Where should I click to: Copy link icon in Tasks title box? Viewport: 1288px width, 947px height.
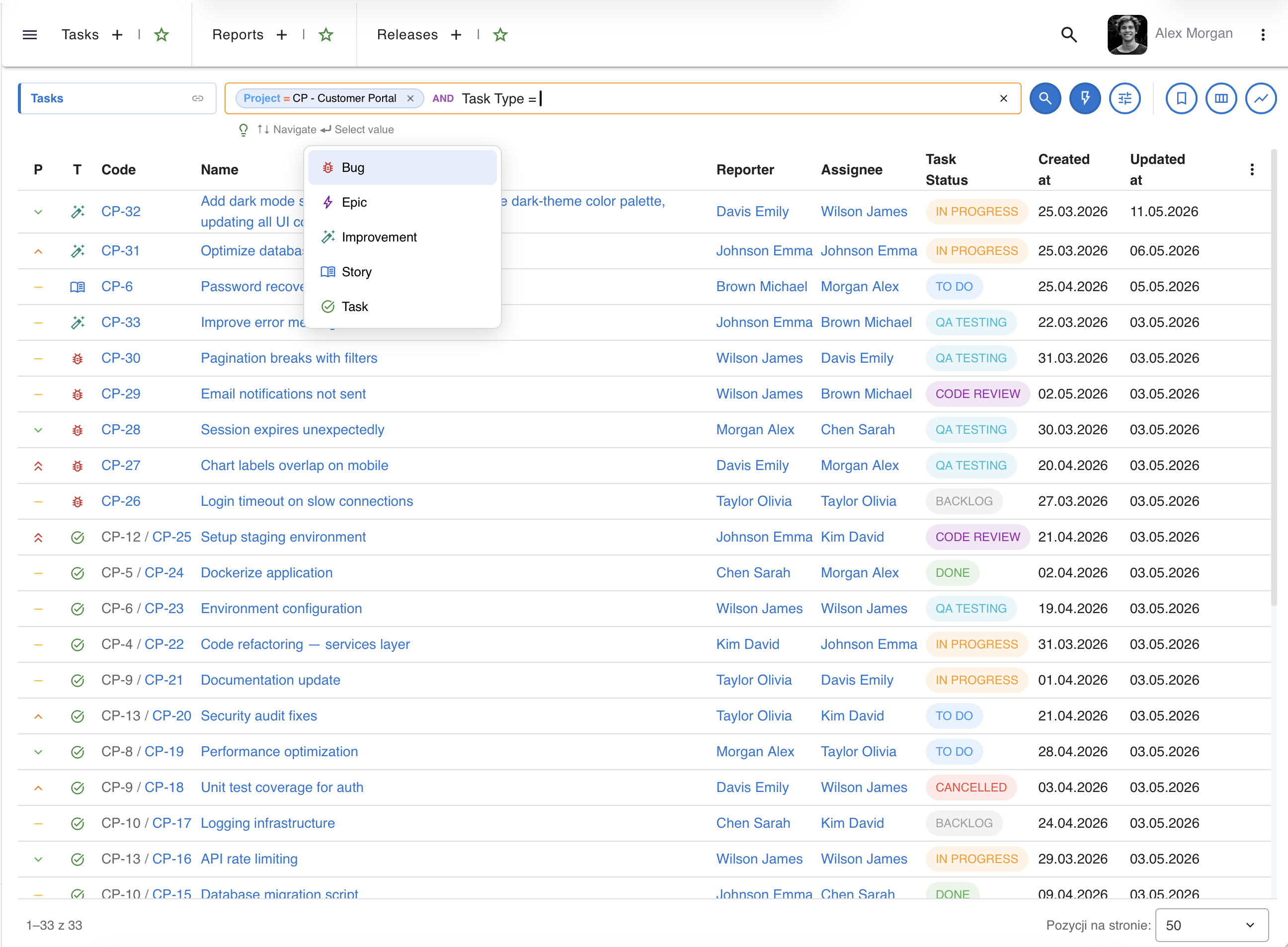198,98
